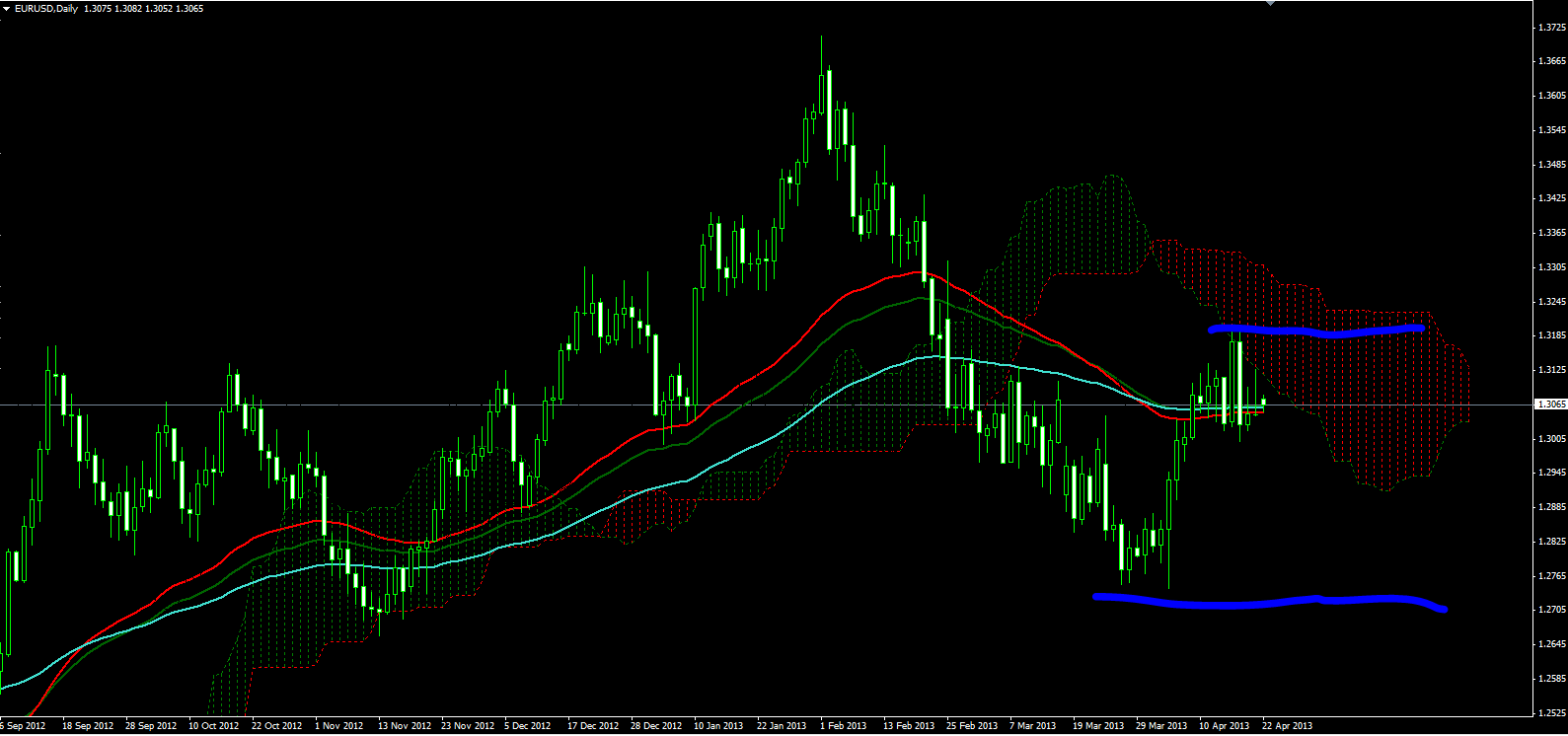Click the 17 Dec 2012 date label
Screen dimensions: 1568x736
(593, 726)
